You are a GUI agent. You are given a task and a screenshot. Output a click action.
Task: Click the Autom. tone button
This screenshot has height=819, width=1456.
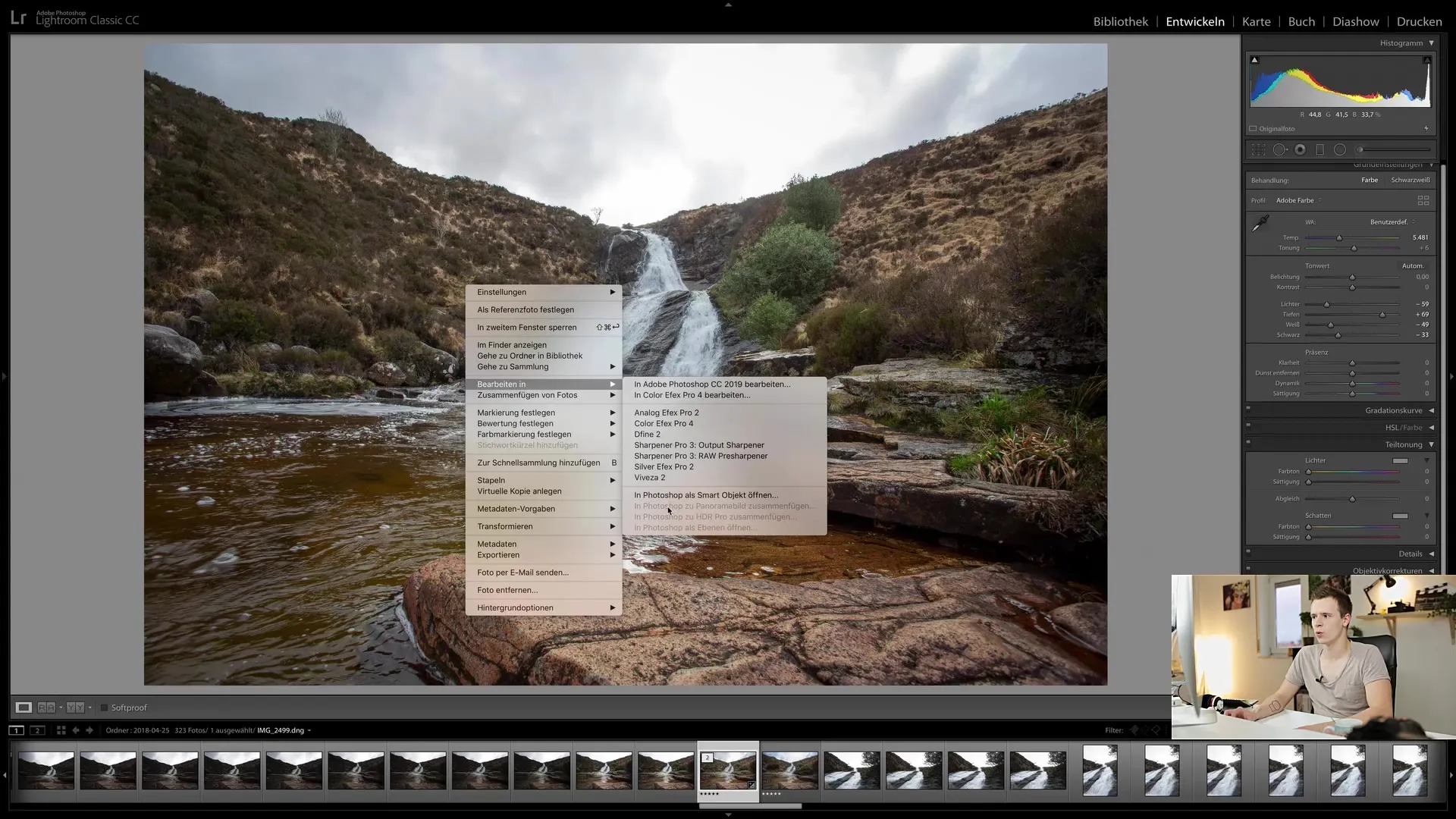click(1412, 266)
